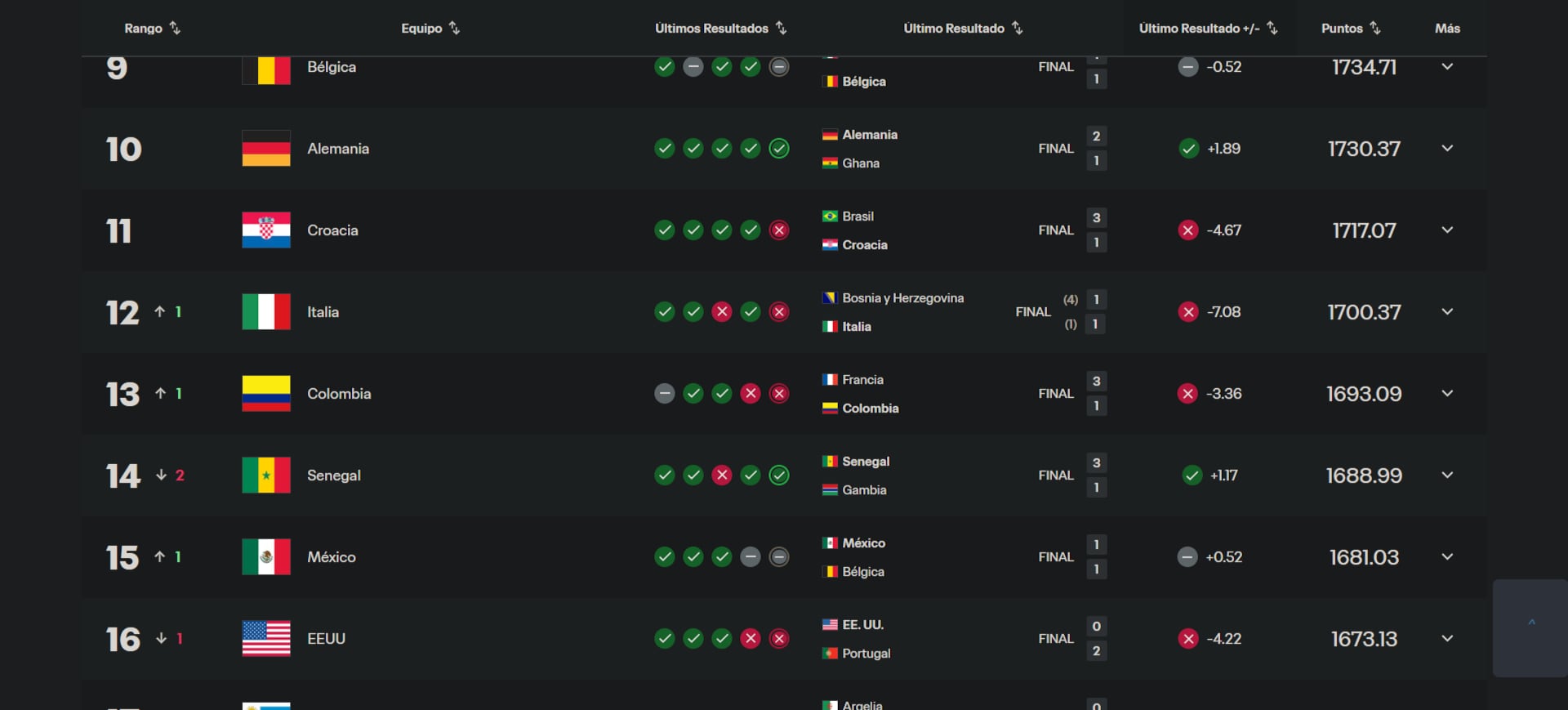Expand the Italia row details
This screenshot has height=710, width=1568.
point(1447,312)
